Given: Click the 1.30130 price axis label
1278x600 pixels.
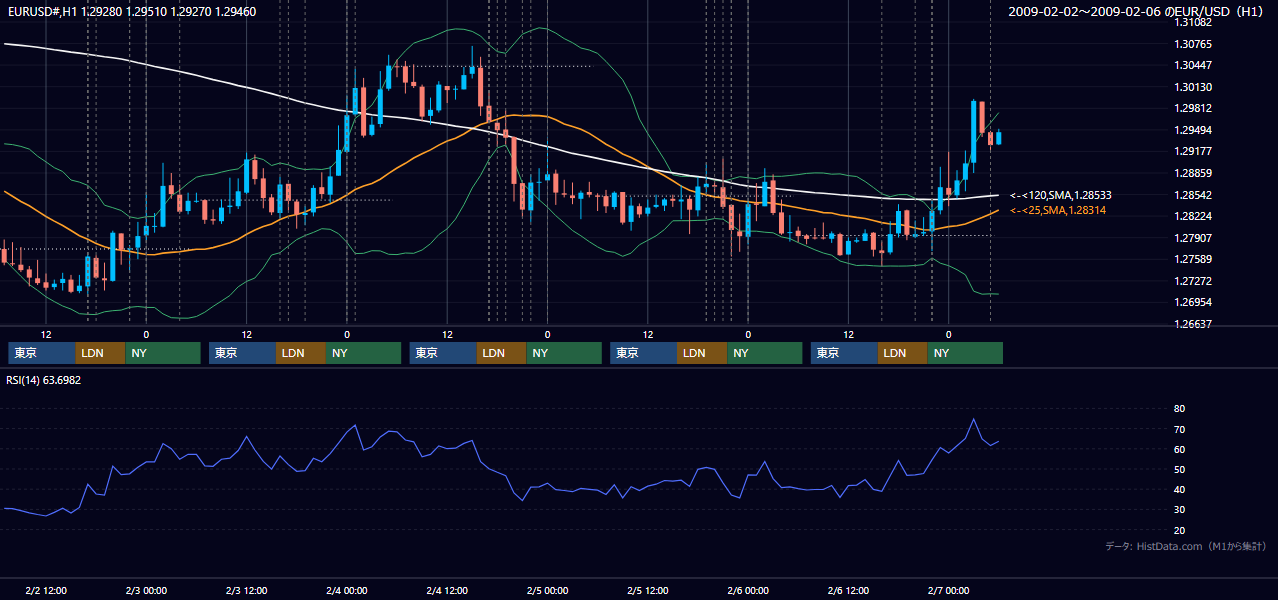Looking at the screenshot, I should pos(1193,87).
